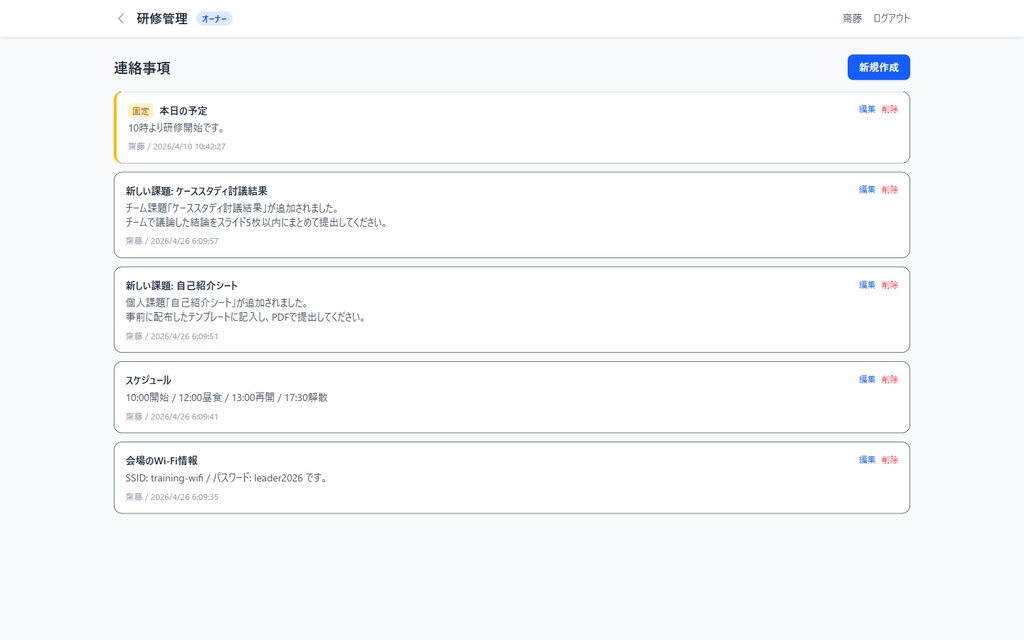
Task: Delete the 会場のWi-Fi情報 announcement
Action: pos(890,459)
